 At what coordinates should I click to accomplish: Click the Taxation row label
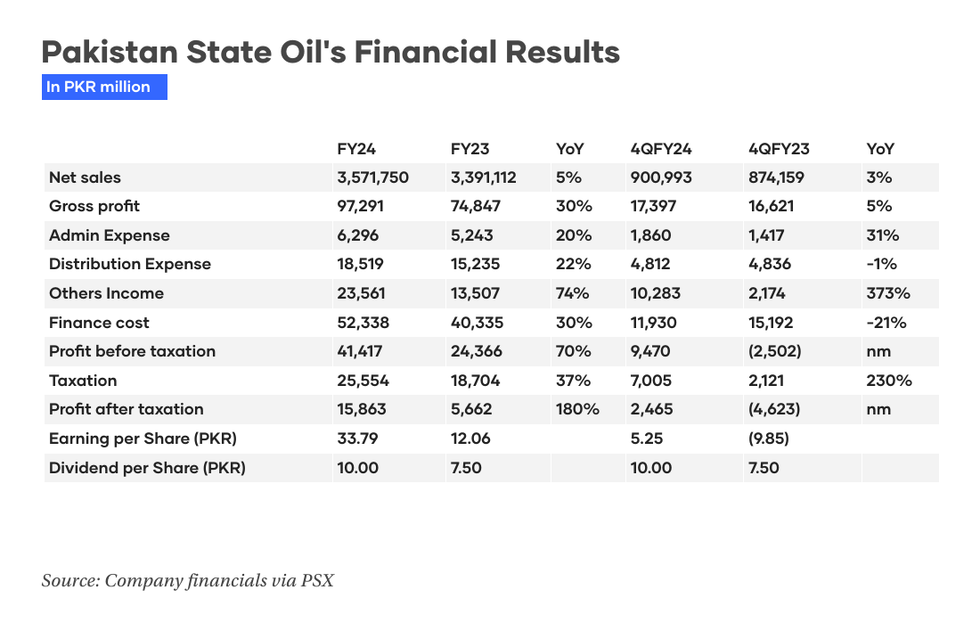(83, 380)
